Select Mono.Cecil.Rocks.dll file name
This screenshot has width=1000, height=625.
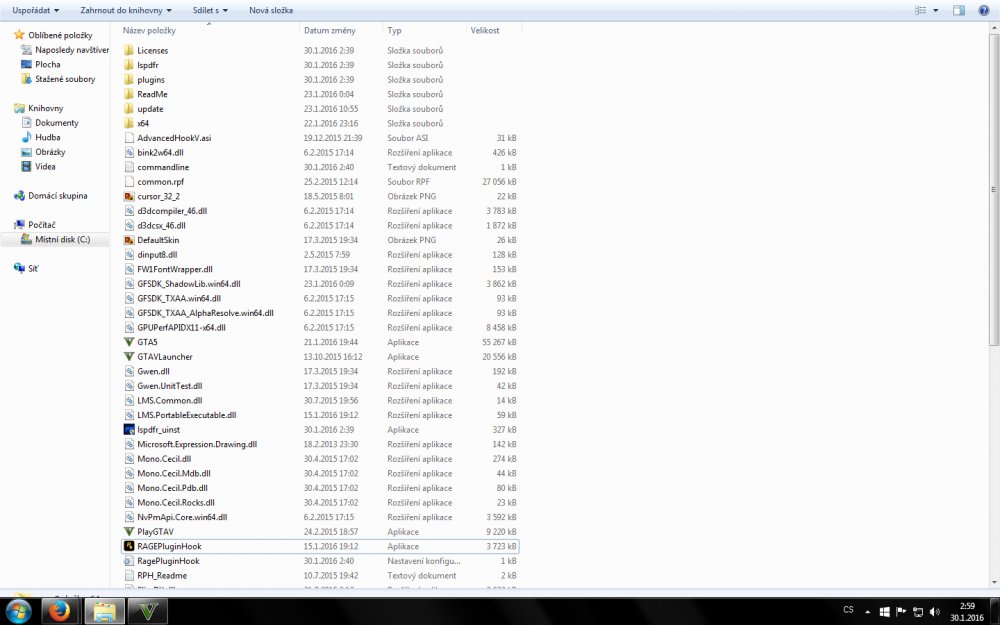coord(176,503)
